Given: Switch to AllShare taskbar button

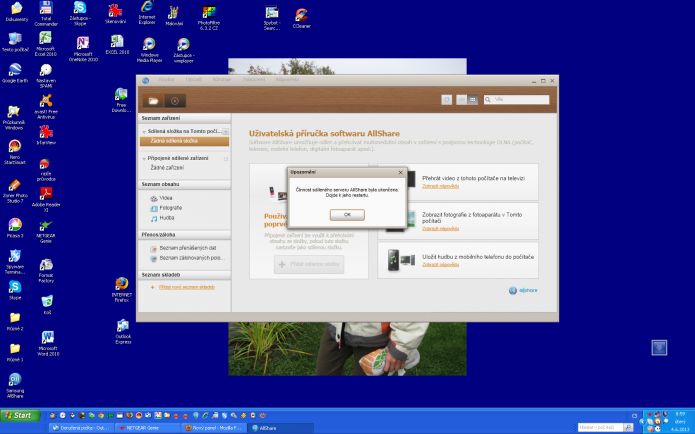Looking at the screenshot, I should click(x=281, y=428).
